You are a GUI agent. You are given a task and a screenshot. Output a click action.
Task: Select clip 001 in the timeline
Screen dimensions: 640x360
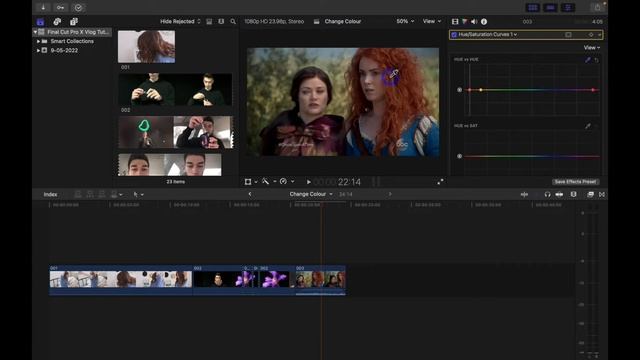121,280
